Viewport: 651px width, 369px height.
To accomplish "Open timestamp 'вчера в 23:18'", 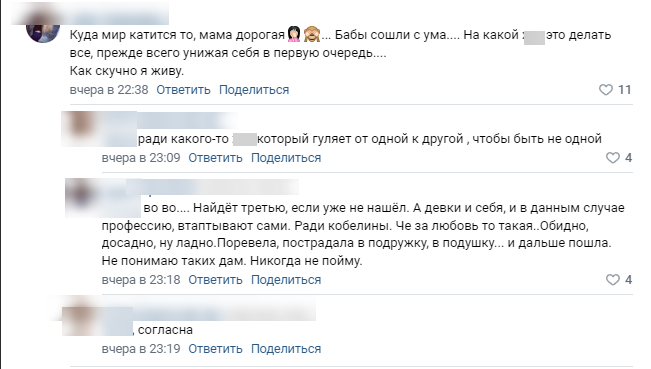I will point(141,280).
